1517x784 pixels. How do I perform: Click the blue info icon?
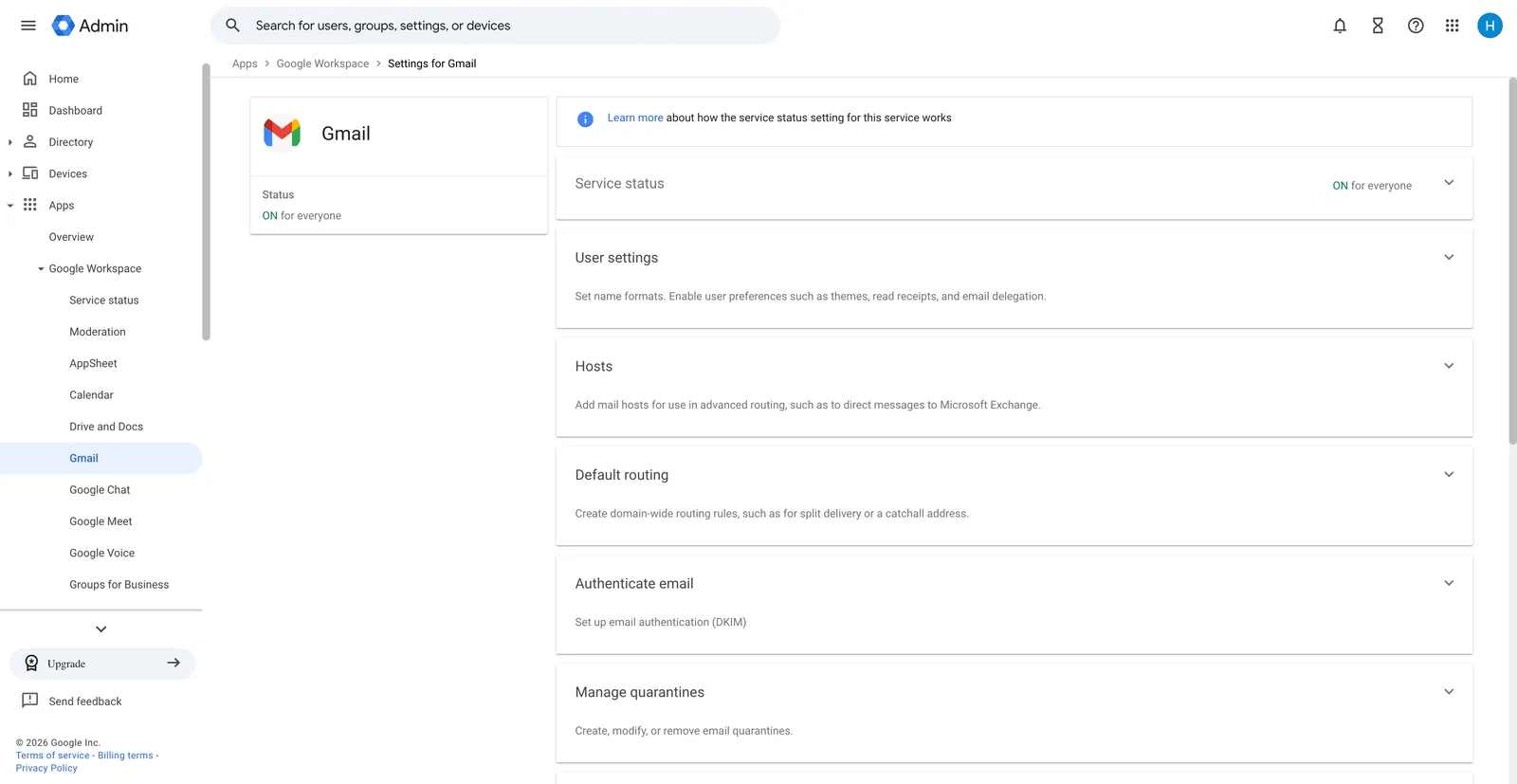coord(585,119)
